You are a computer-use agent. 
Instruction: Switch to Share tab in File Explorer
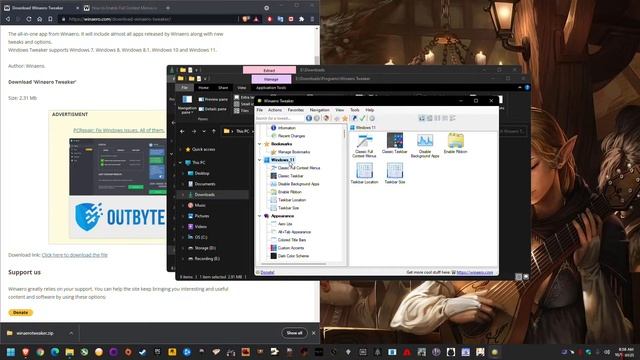click(223, 87)
